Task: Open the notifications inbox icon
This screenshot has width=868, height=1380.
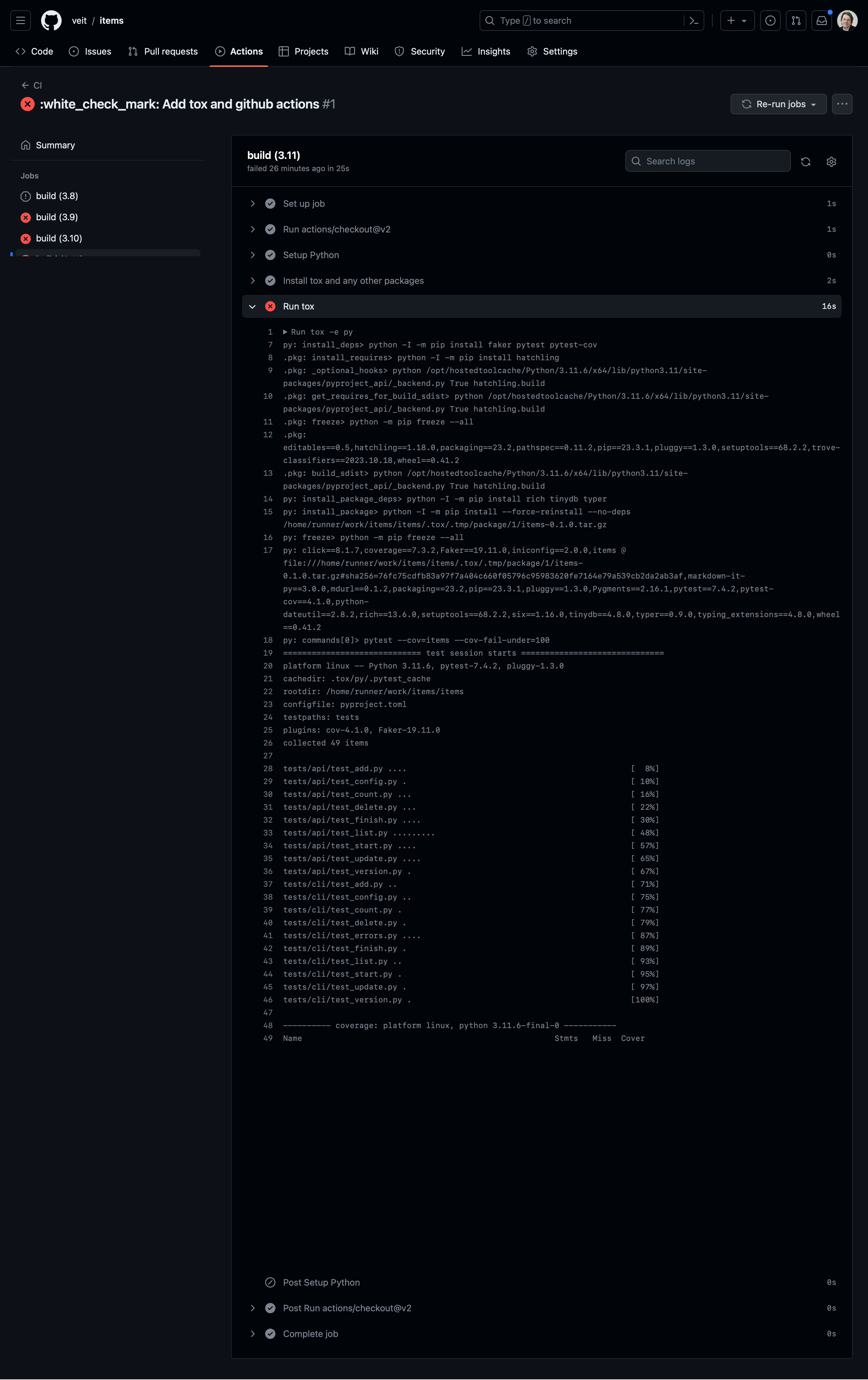Action: [x=821, y=21]
